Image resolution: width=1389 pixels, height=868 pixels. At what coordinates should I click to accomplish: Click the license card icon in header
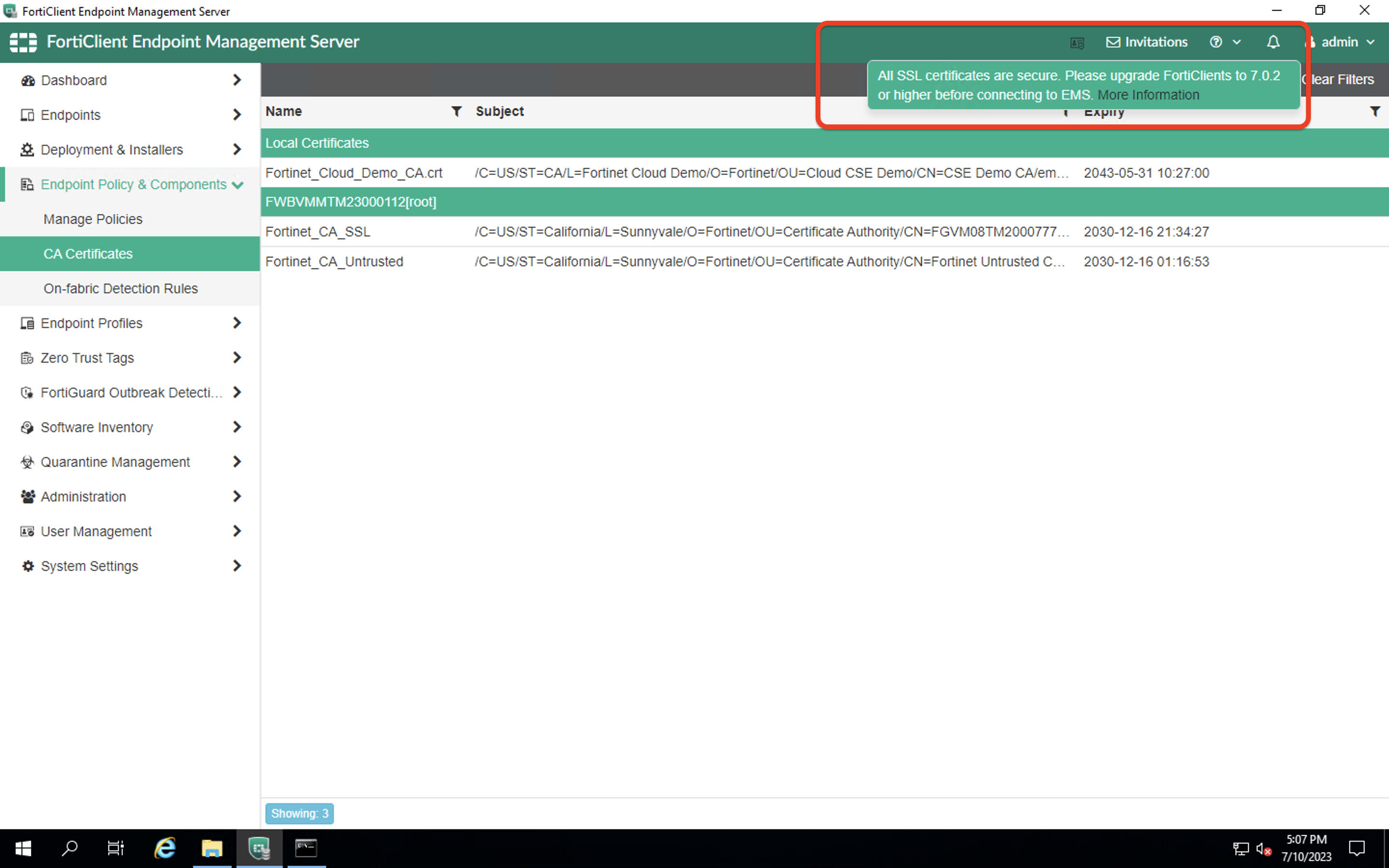click(x=1077, y=42)
